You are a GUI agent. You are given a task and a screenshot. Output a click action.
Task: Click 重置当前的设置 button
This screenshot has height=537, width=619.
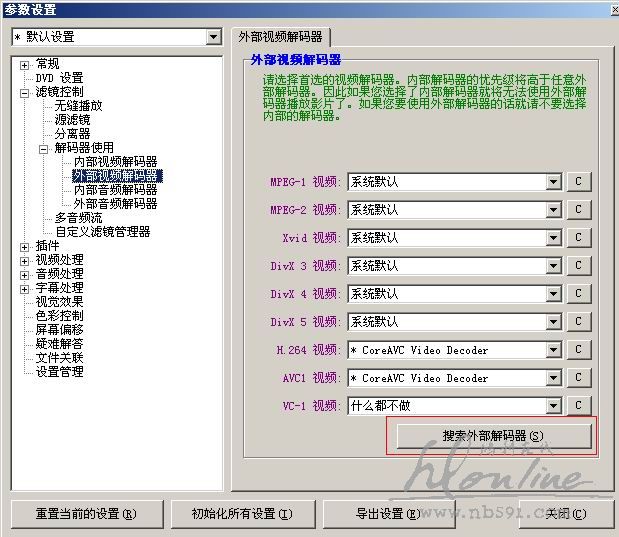tap(87, 514)
